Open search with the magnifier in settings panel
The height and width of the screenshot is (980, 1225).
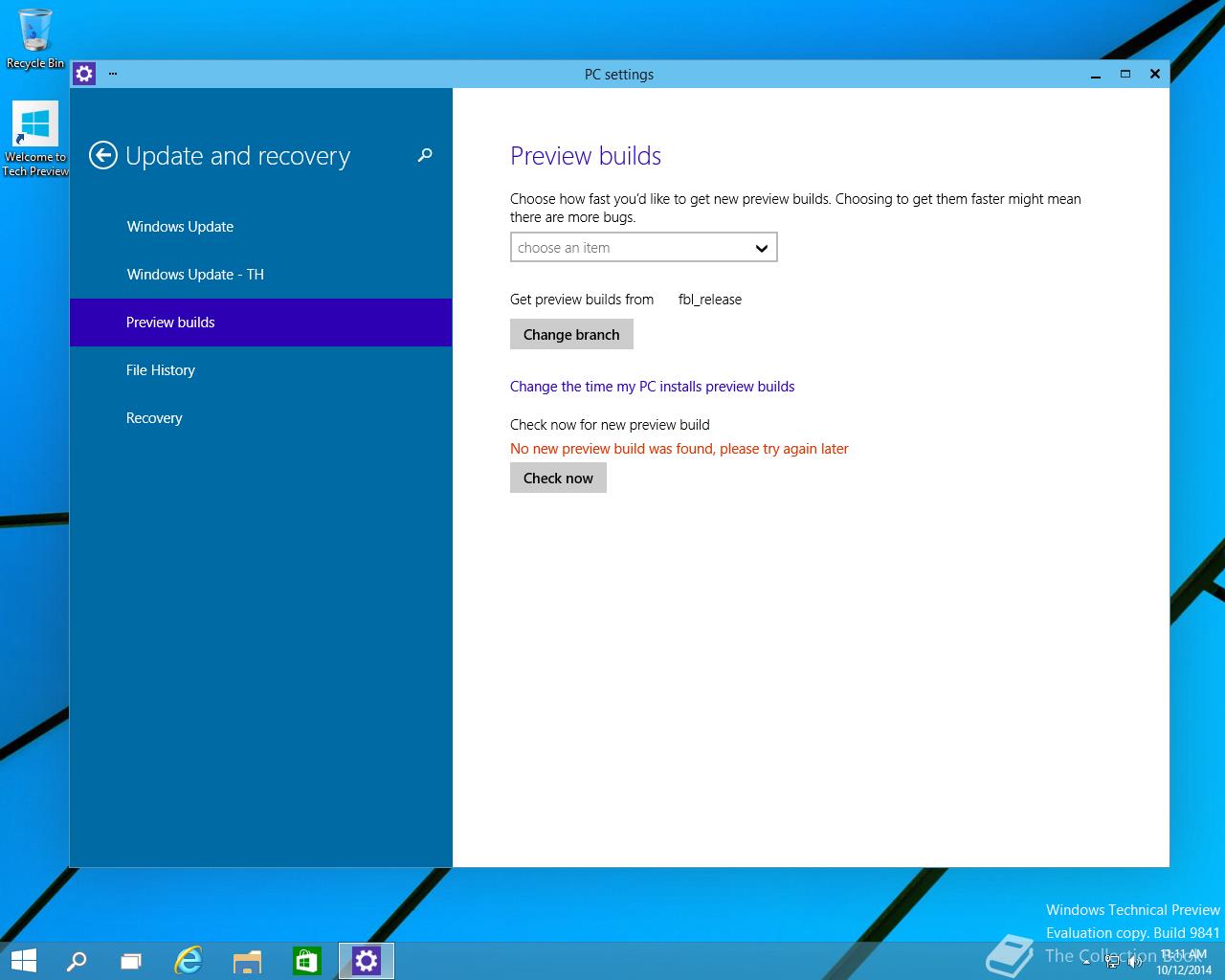[x=425, y=155]
